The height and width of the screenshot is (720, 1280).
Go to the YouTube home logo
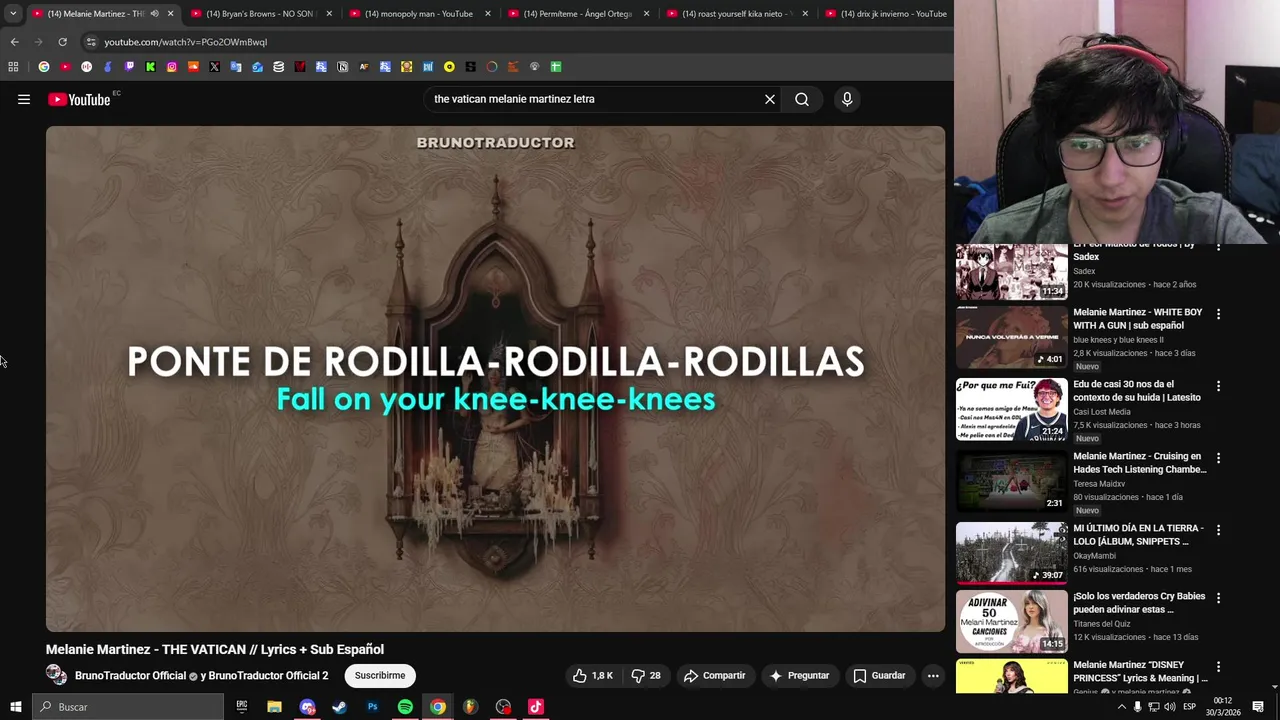coord(79,99)
